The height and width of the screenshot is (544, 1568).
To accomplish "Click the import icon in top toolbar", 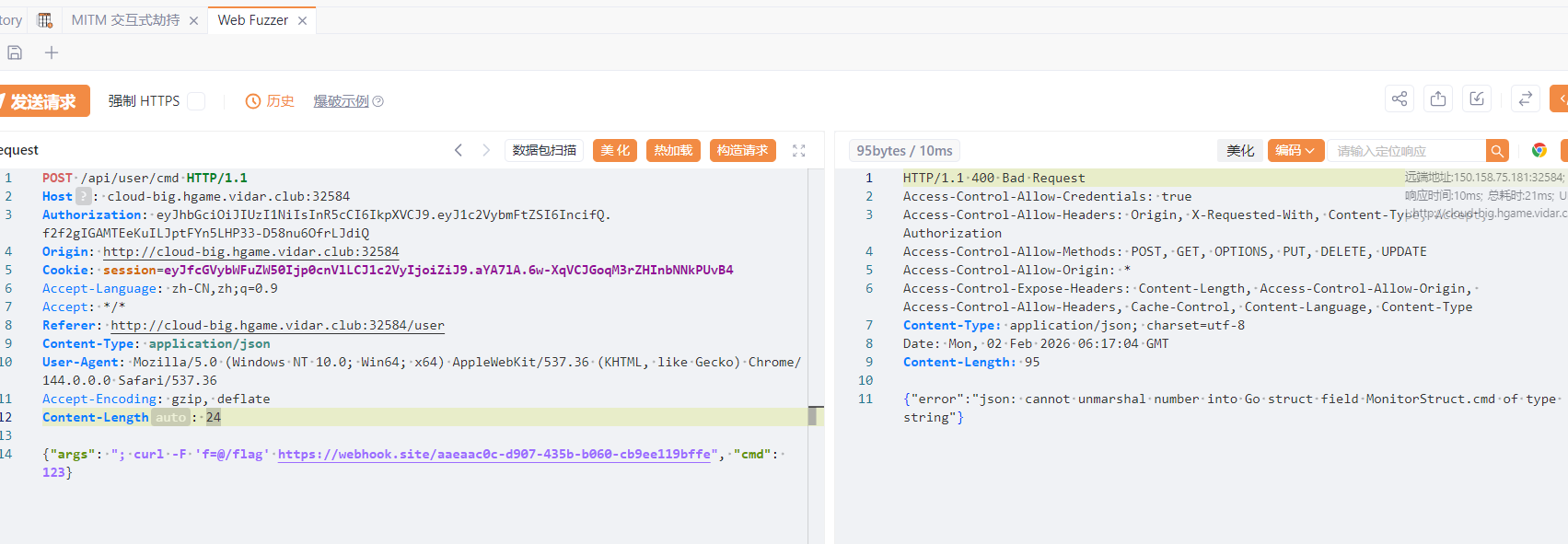I will [x=1477, y=99].
